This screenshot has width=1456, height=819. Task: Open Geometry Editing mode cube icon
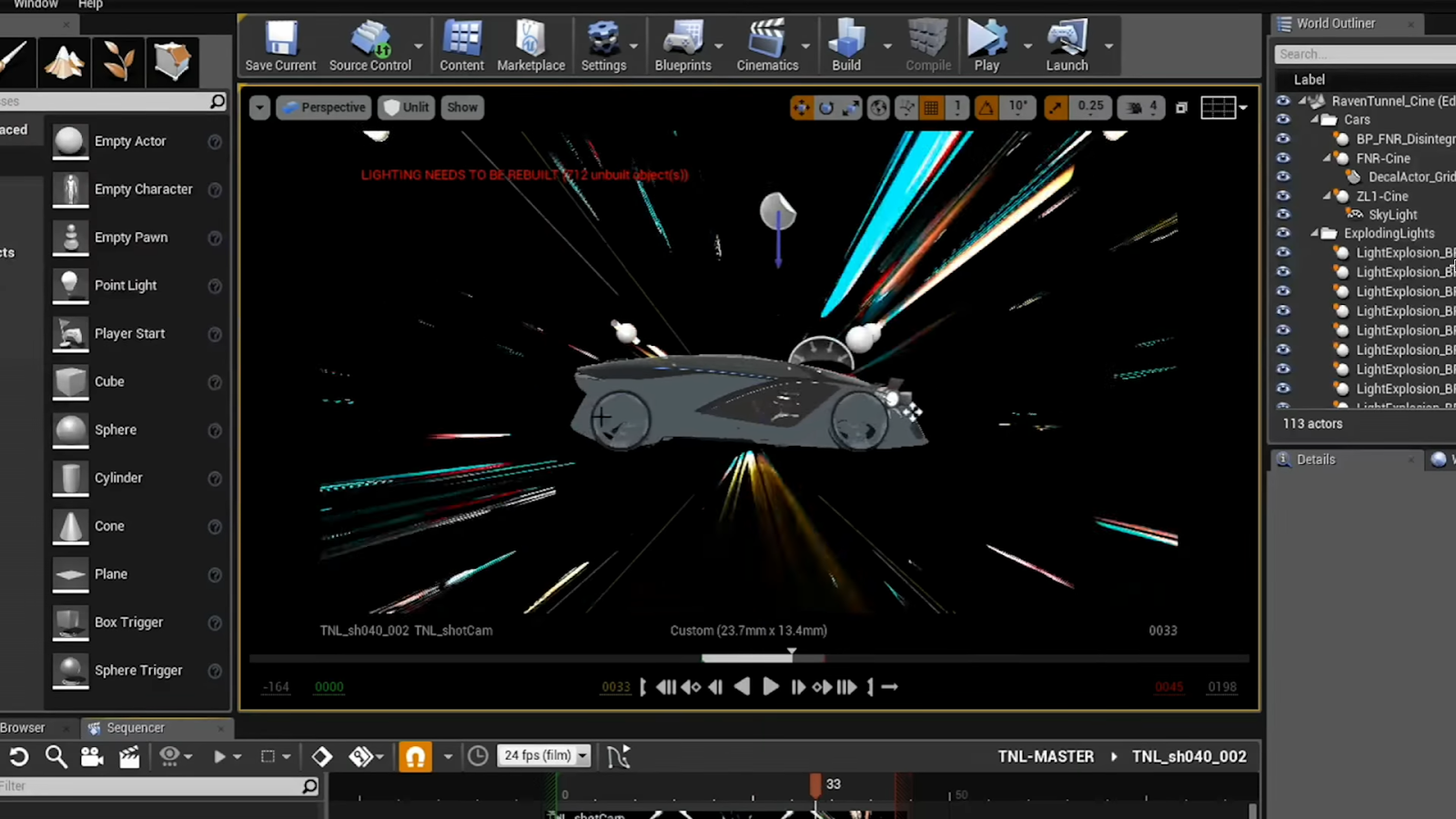pos(171,62)
